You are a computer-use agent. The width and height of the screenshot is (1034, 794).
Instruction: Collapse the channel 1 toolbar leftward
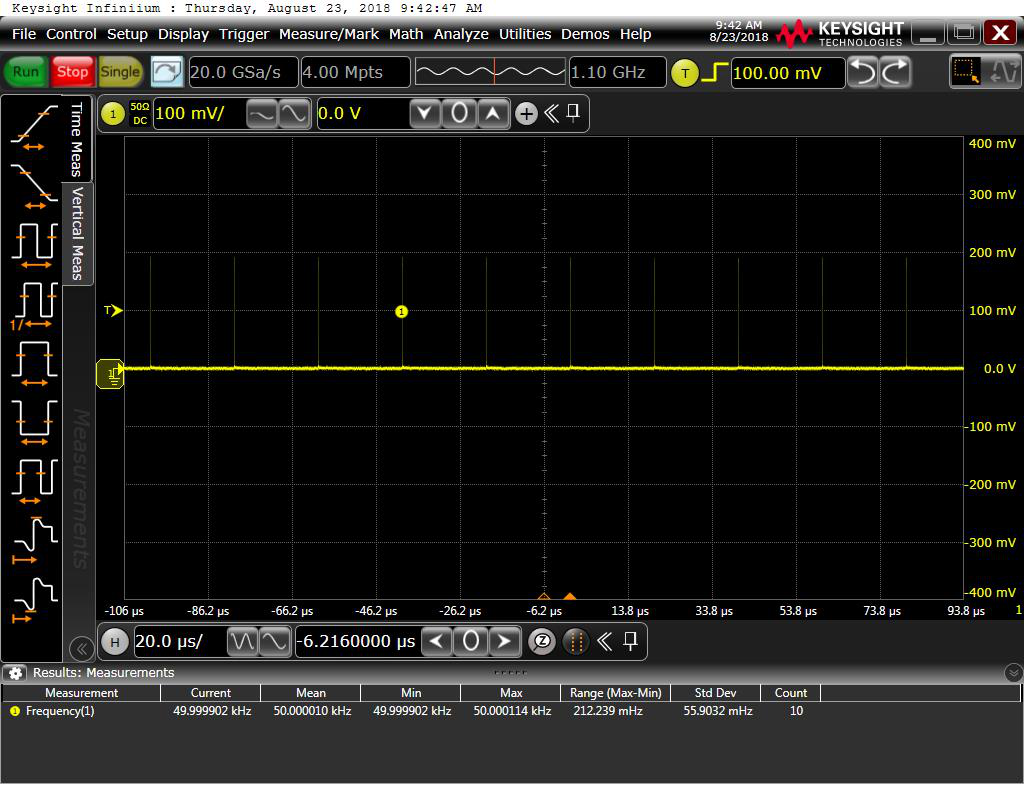point(550,113)
